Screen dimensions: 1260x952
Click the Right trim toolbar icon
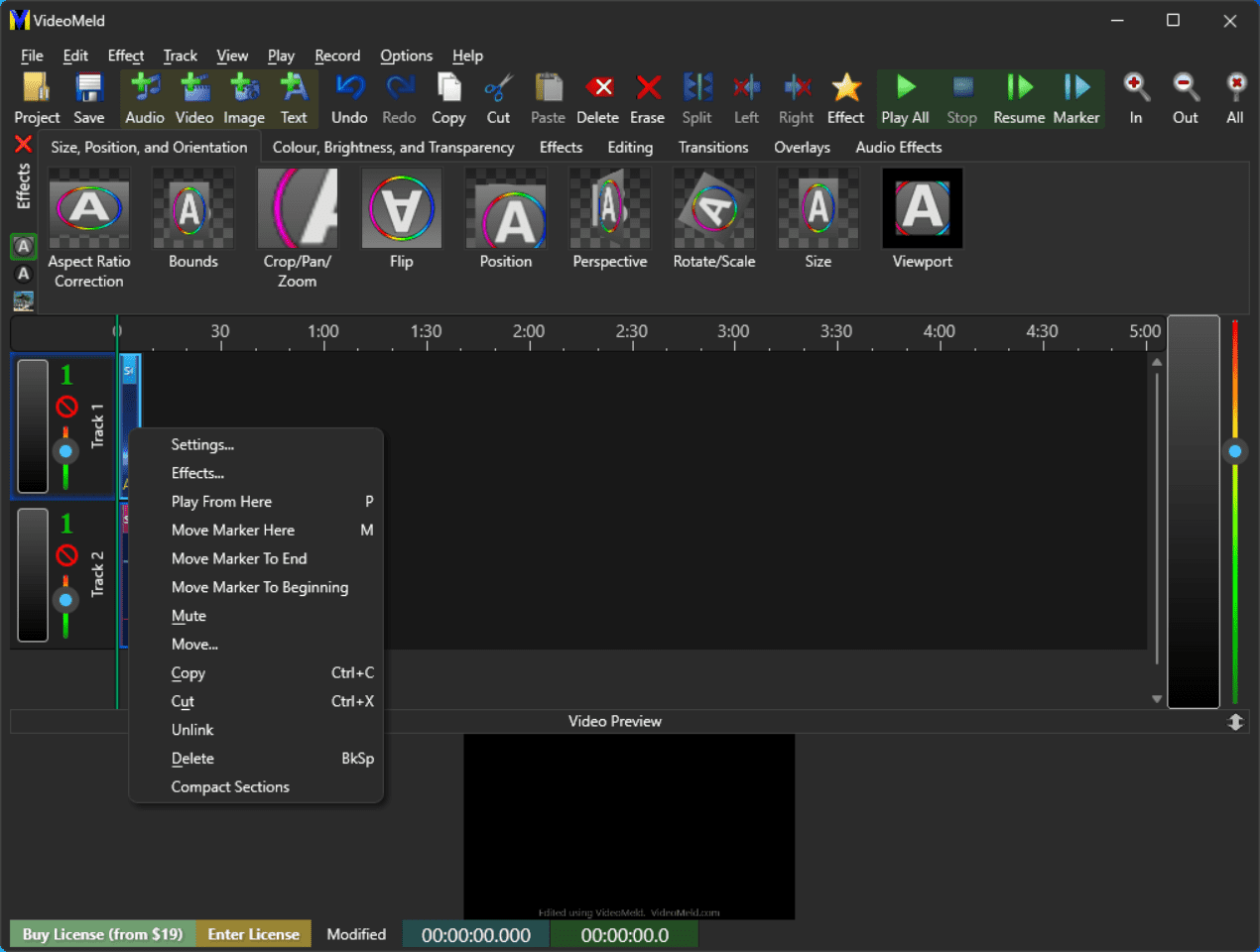796,98
